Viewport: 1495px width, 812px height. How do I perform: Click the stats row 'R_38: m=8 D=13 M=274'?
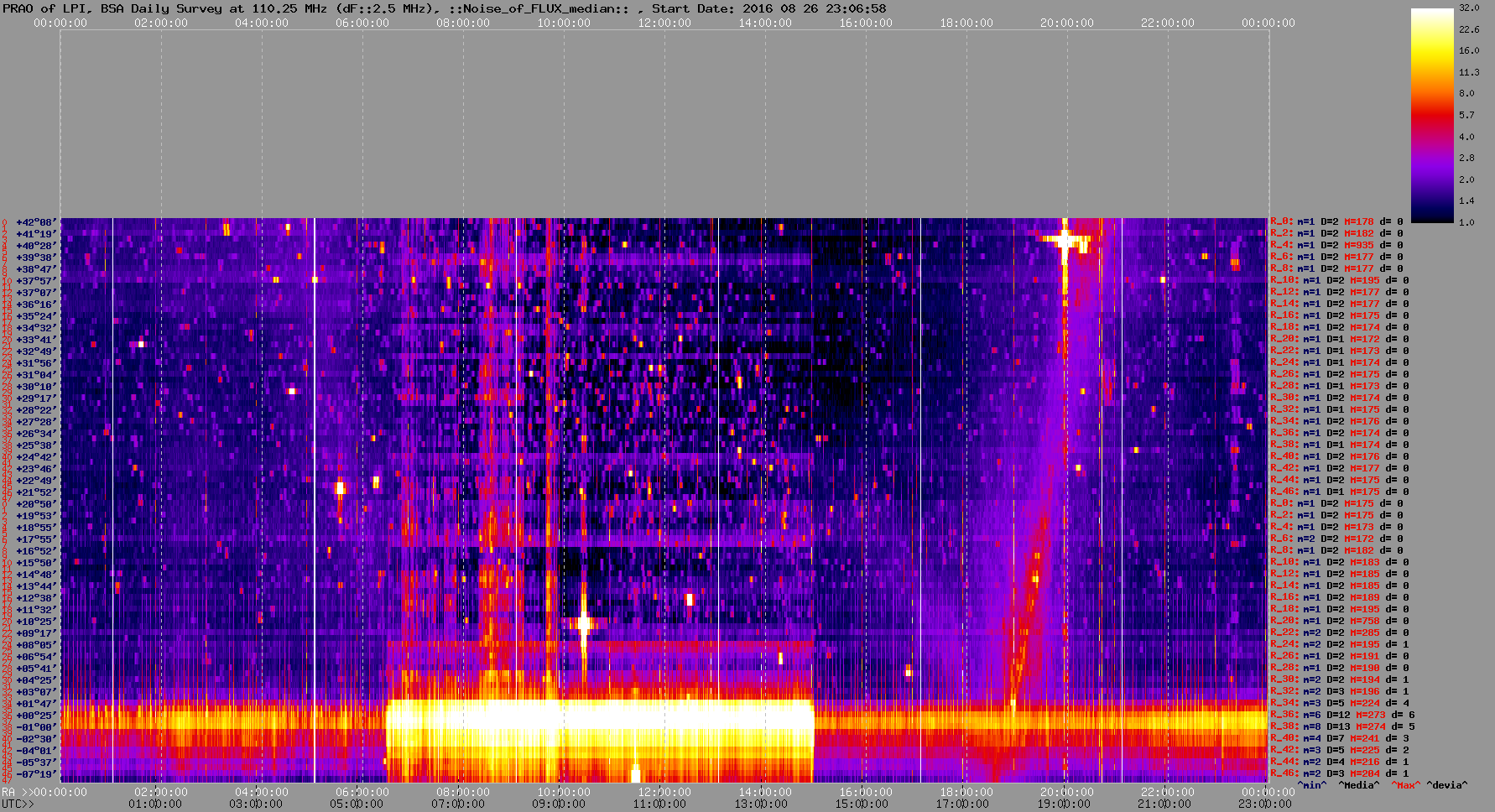1342,727
